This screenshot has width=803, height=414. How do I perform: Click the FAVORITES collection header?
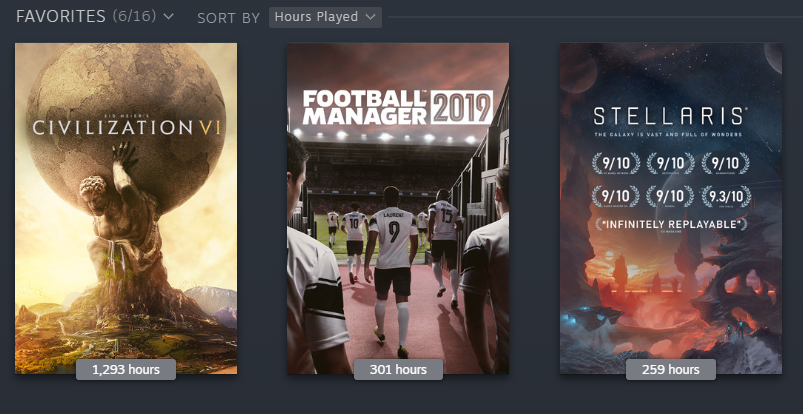[x=60, y=16]
